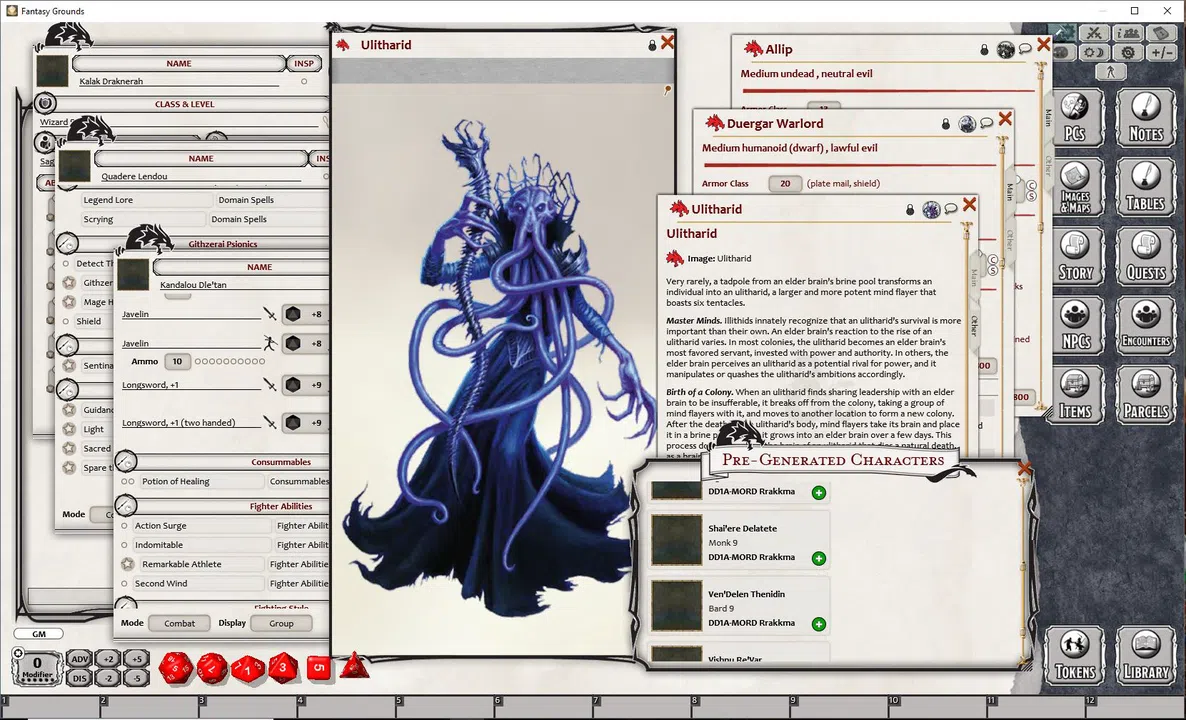Toggle the +2 modifier button

pyautogui.click(x=108, y=659)
